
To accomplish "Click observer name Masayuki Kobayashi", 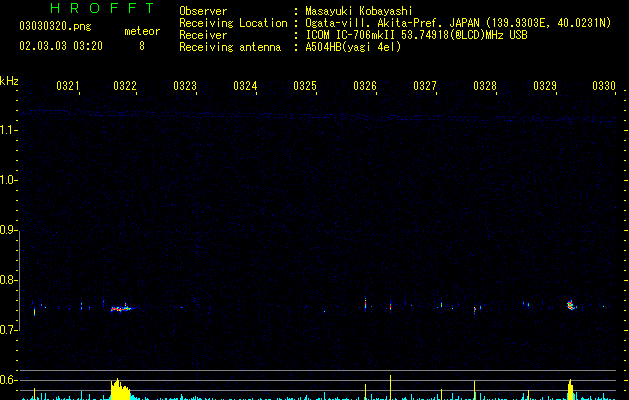I will [359, 11].
